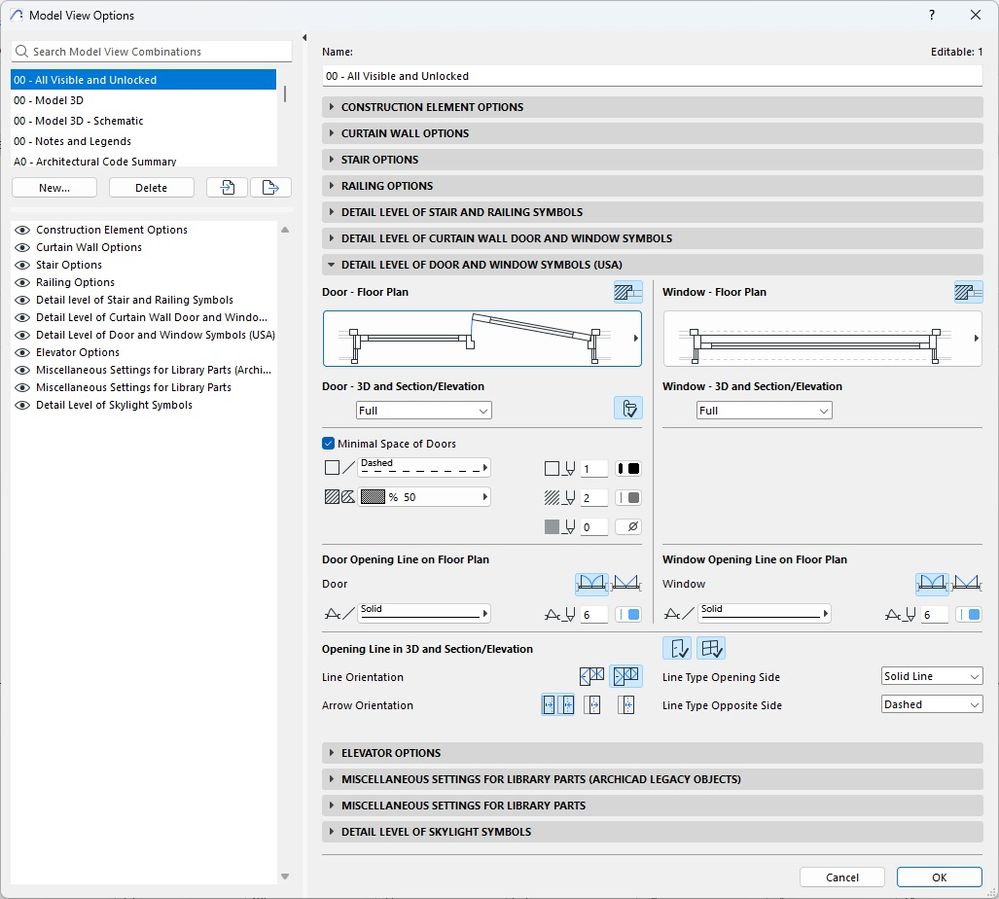Toggle the door opening line icon for 3D

679,649
